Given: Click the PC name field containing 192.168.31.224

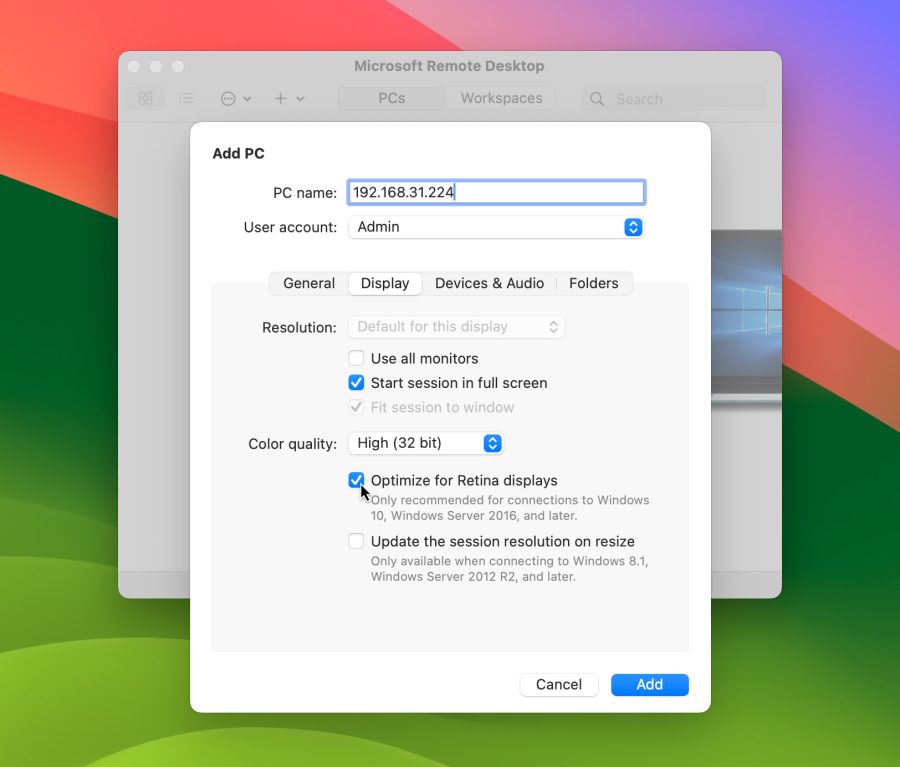Looking at the screenshot, I should click(x=496, y=192).
